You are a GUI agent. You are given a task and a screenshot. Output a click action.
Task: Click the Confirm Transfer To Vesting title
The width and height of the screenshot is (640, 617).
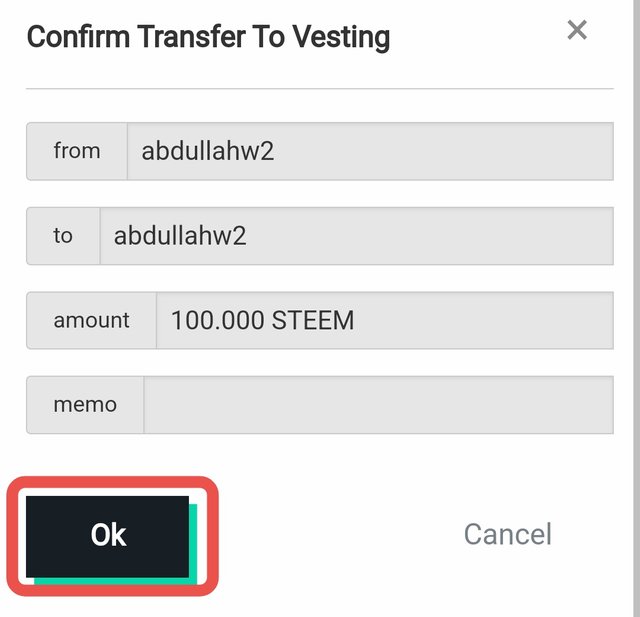point(208,38)
